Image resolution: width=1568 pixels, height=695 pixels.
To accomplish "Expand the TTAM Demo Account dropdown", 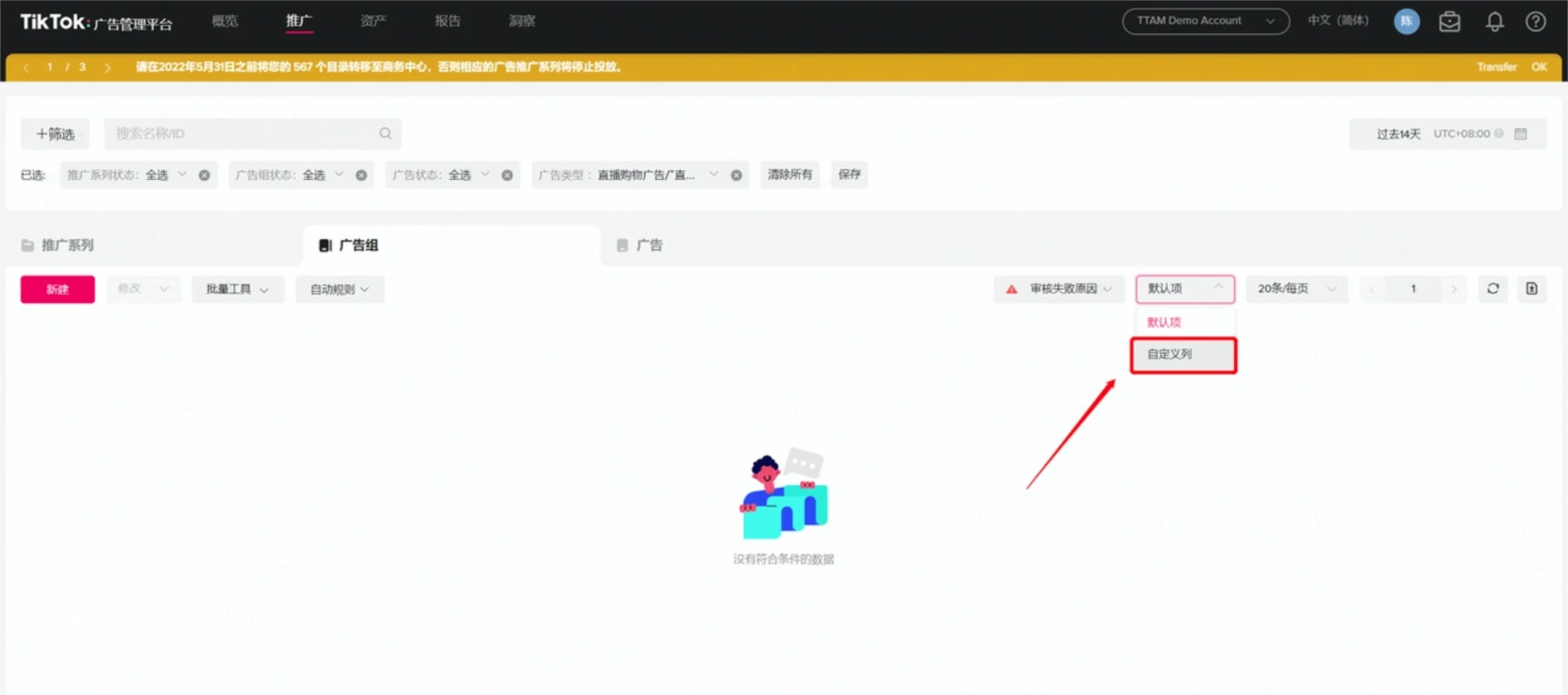I will click(x=1205, y=21).
